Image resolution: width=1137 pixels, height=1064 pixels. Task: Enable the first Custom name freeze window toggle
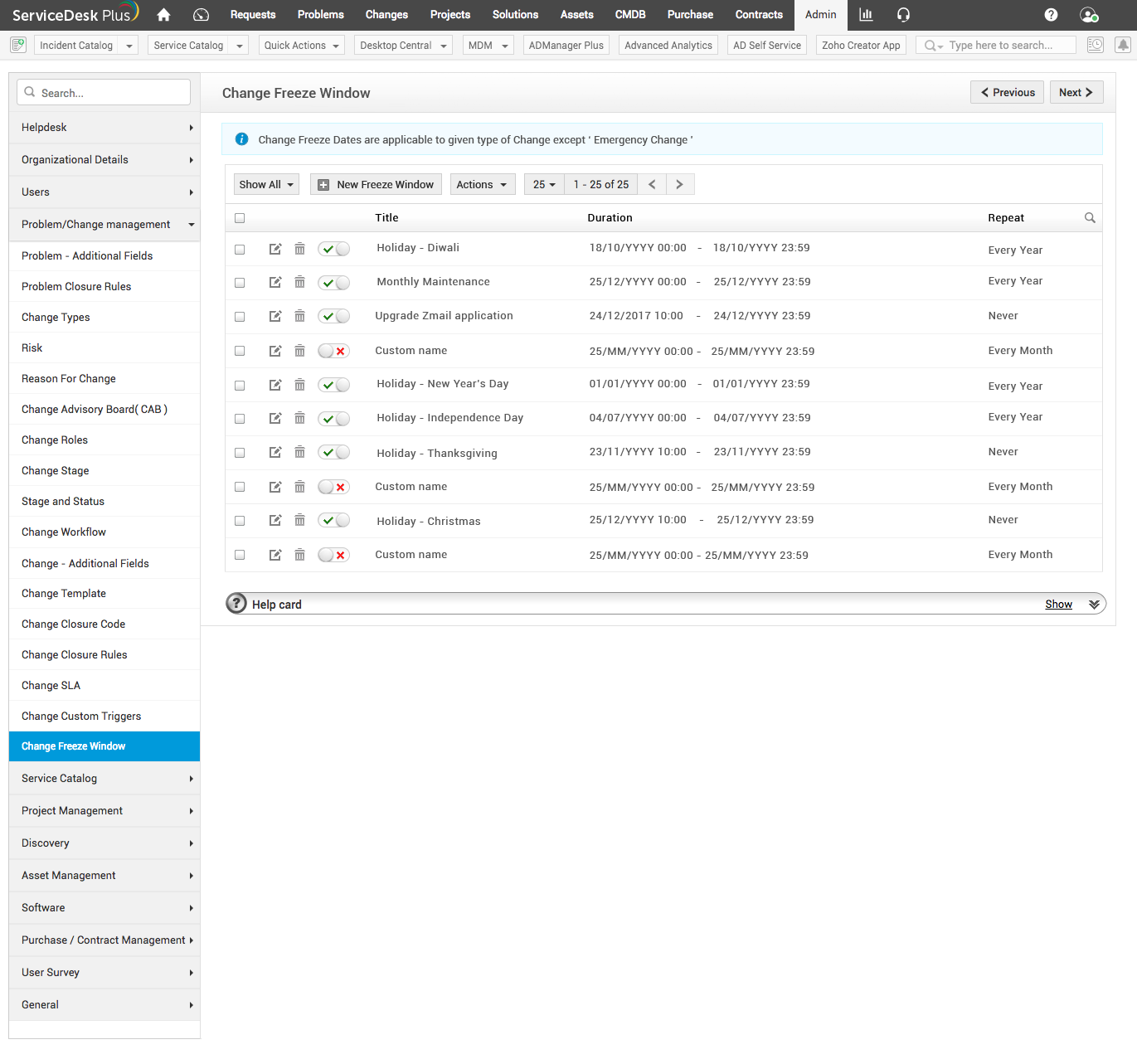click(333, 350)
